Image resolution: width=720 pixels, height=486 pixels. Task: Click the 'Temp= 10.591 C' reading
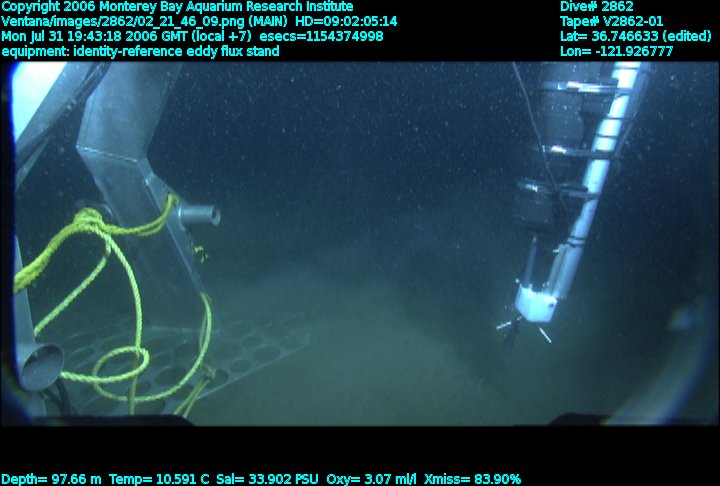159,480
